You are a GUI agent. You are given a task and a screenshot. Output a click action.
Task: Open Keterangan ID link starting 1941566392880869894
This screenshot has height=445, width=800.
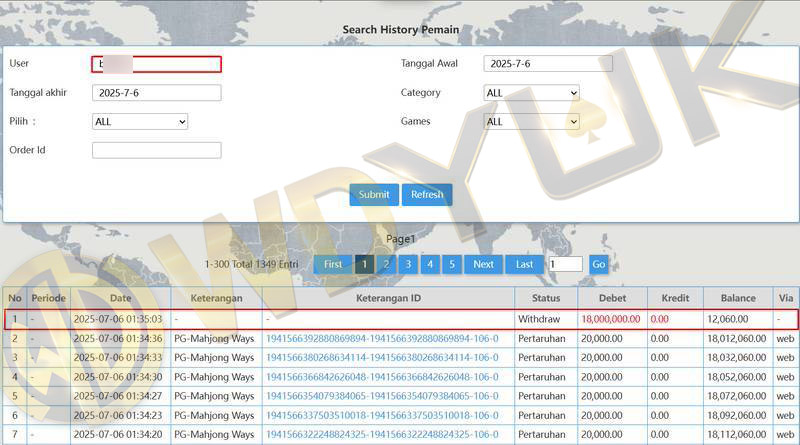[x=382, y=339]
